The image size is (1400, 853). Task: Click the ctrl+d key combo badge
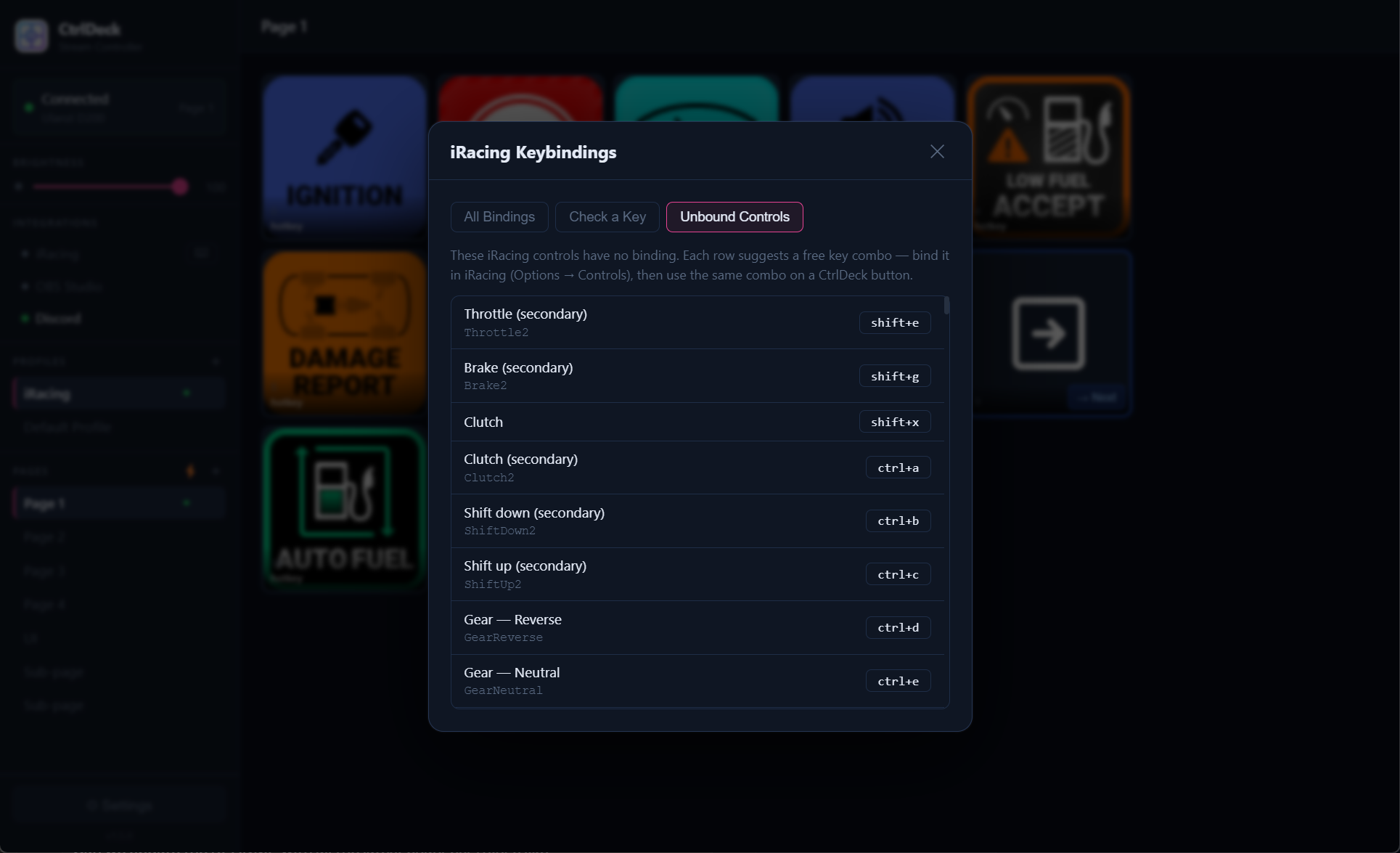coord(898,628)
